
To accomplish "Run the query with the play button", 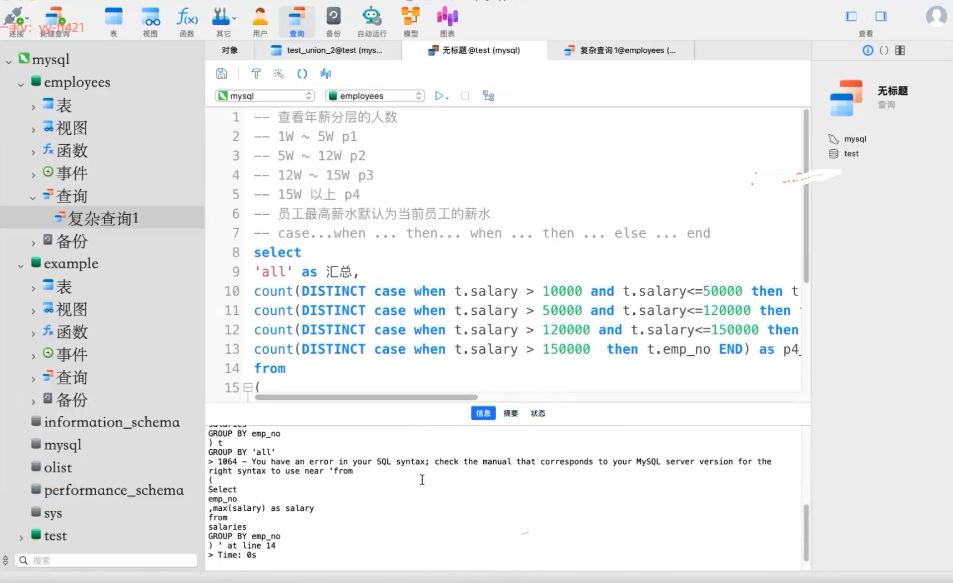I will 438,96.
